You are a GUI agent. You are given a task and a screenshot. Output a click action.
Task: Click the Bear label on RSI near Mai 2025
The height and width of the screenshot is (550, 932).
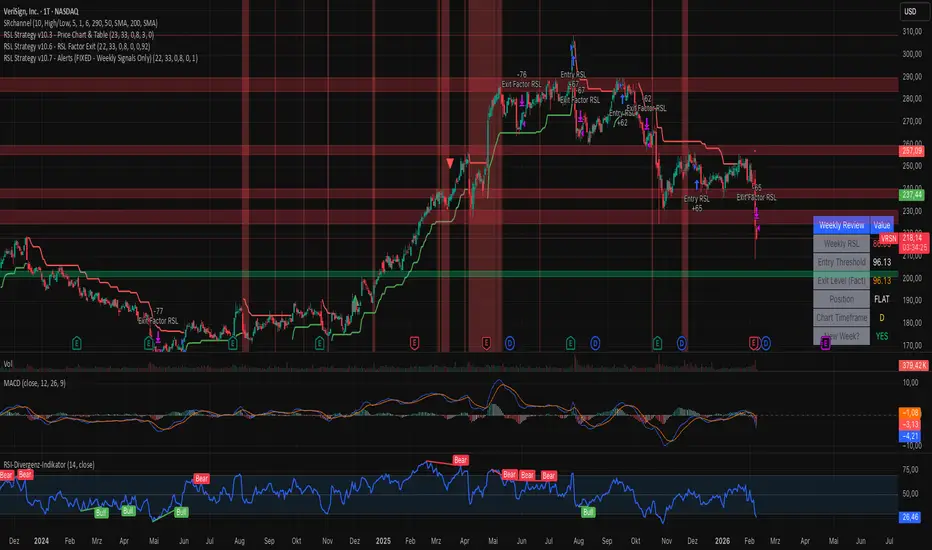coord(509,474)
